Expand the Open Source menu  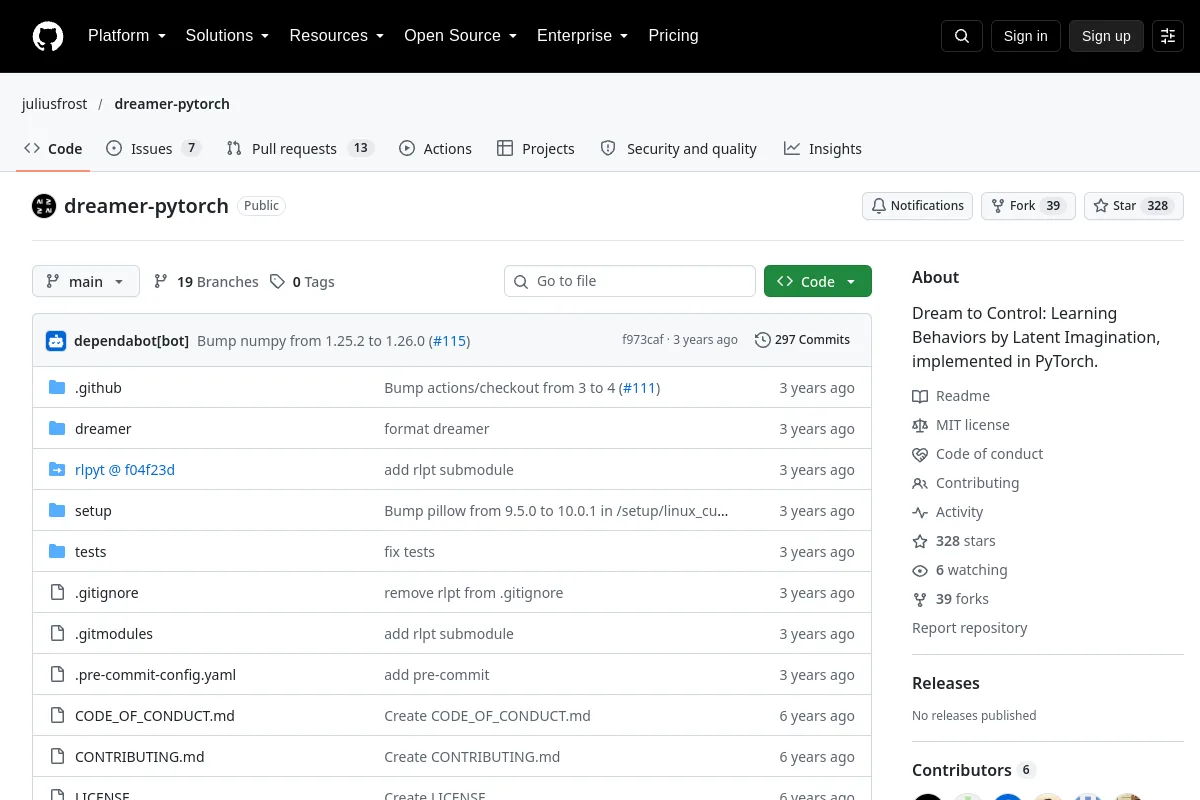tap(460, 36)
